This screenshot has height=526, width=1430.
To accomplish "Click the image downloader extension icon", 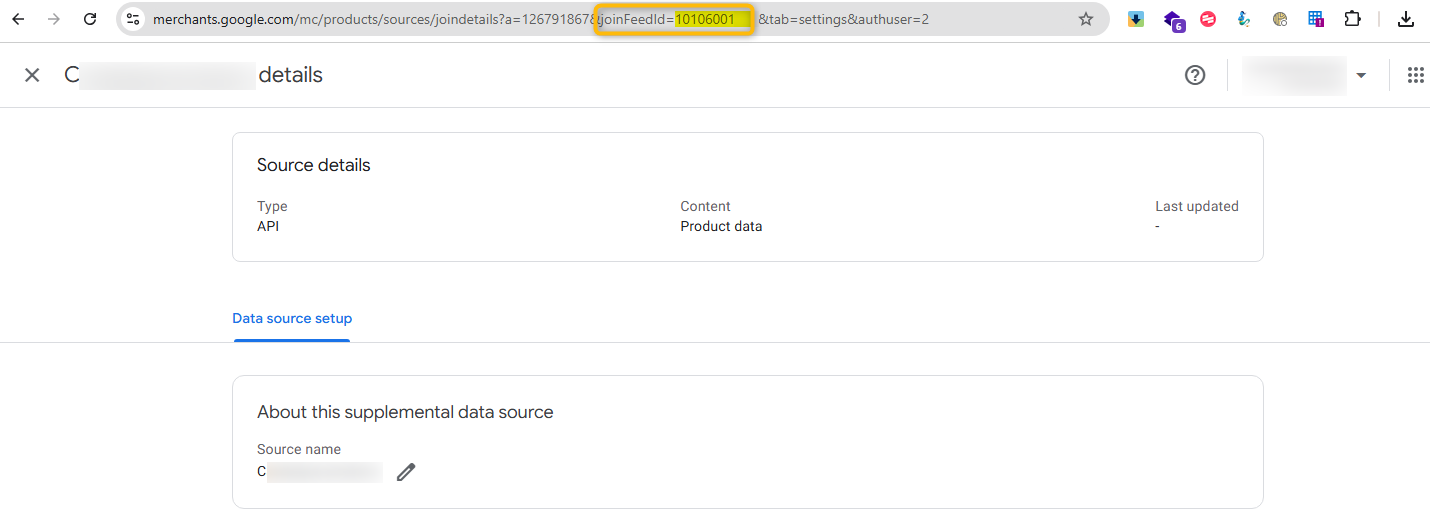I will (x=1136, y=19).
